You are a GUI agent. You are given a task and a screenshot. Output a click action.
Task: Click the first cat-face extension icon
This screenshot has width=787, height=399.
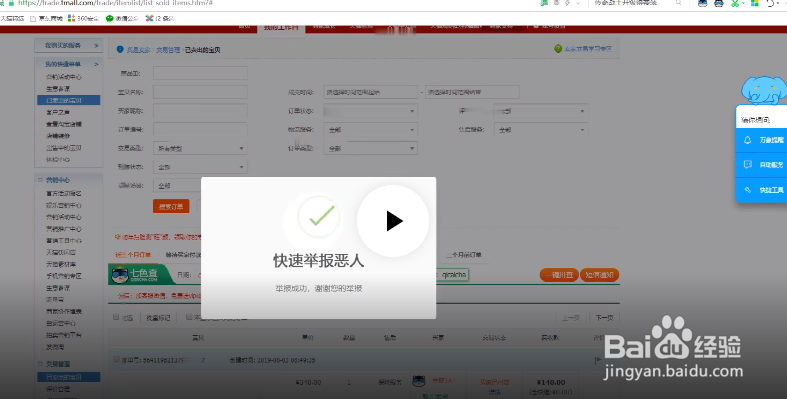[703, 3]
